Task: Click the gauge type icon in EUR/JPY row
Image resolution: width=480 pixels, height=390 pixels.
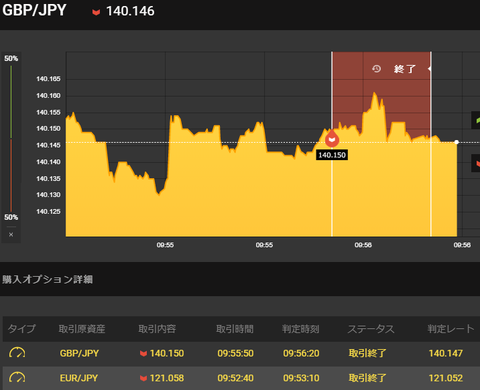Action: point(17,378)
